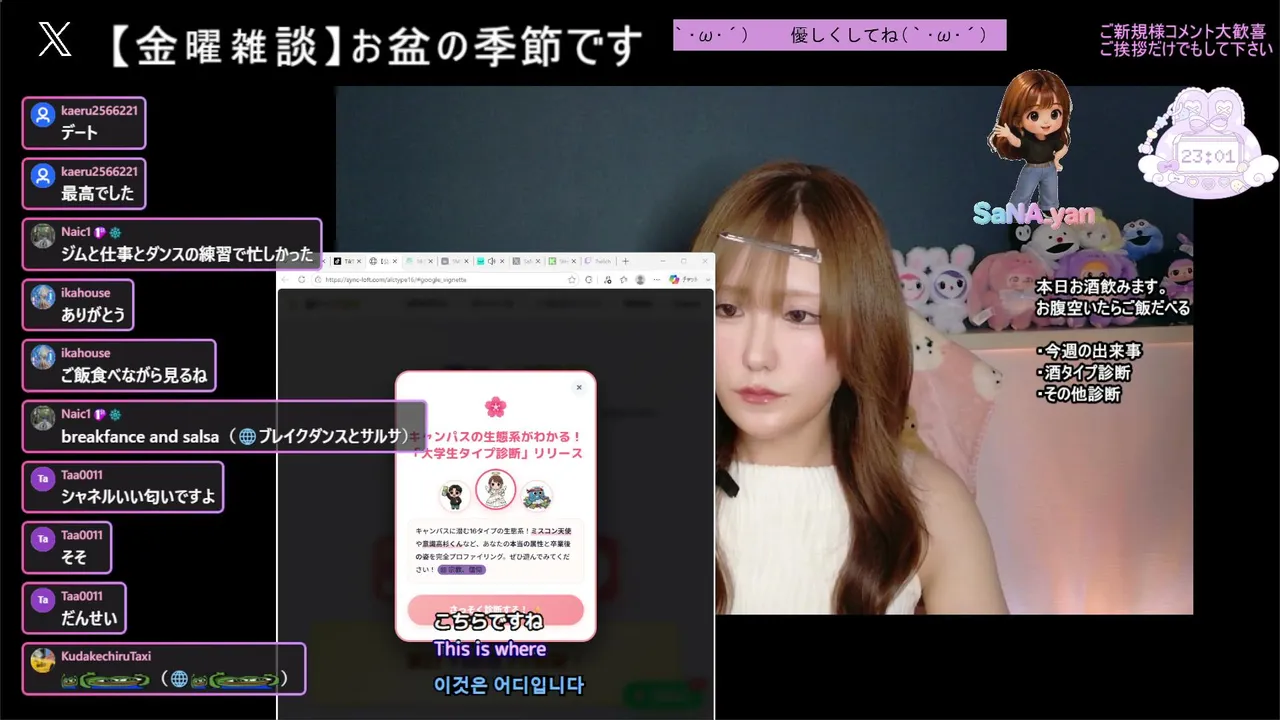Click the pink sakura flower icon in popup
This screenshot has height=720, width=1280.
[x=495, y=406]
